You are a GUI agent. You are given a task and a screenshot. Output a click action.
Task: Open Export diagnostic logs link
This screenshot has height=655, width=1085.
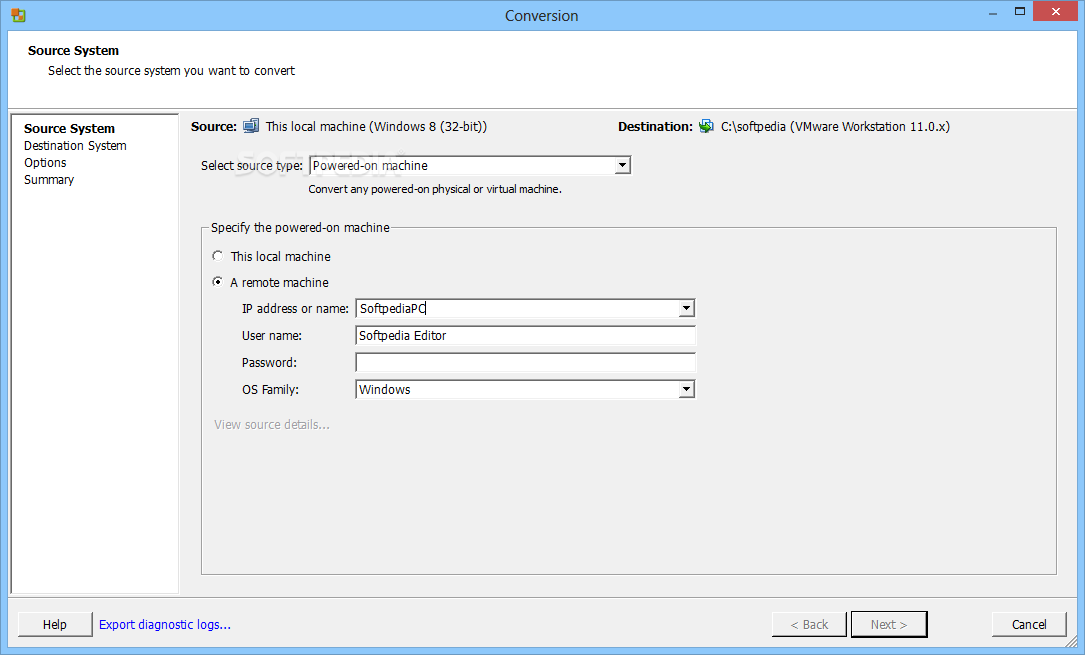point(165,625)
